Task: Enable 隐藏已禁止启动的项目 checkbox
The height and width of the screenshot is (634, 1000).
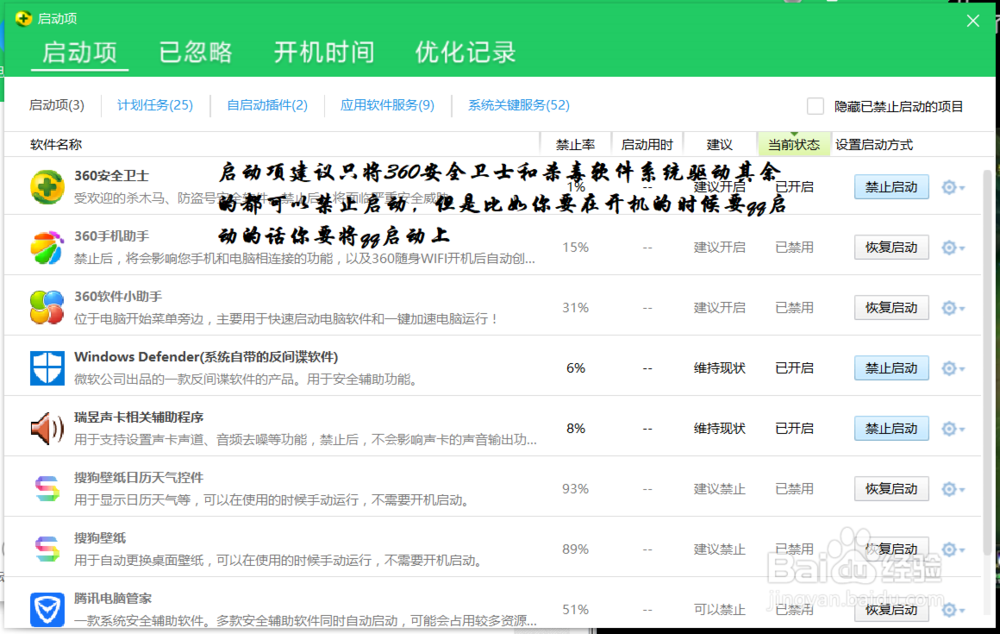Action: (x=816, y=106)
